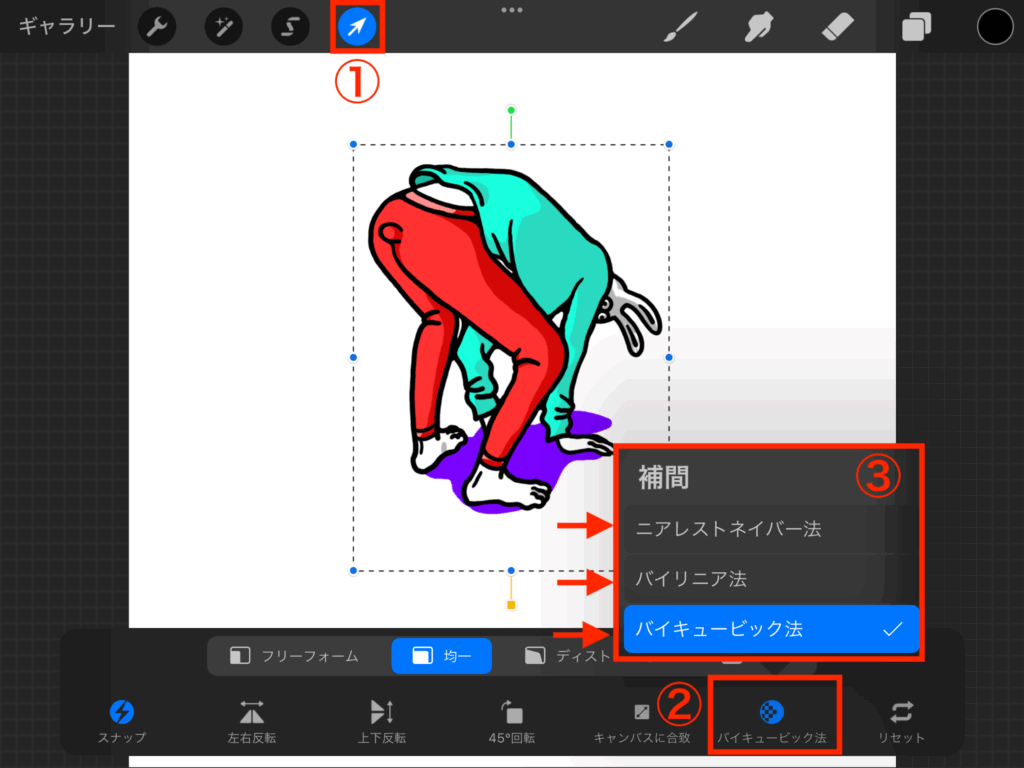Open バイキュービック法 interpolation menu in toolbar
Screen dimensions: 1024x768
click(771, 721)
